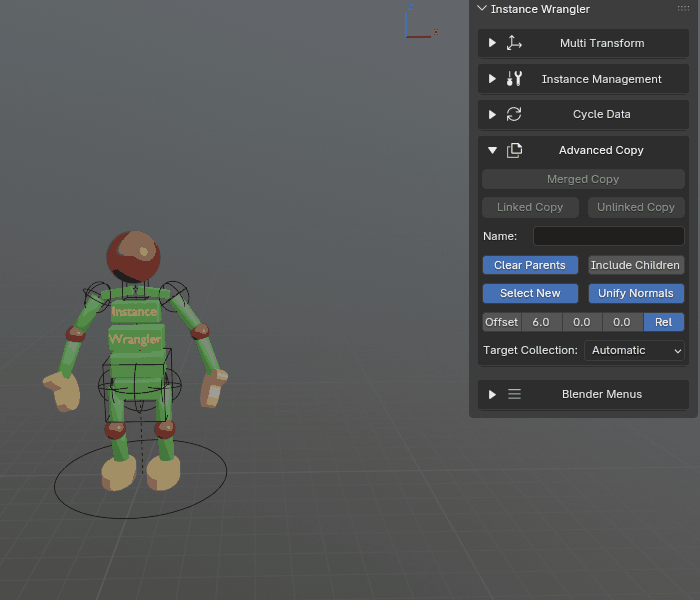Expand the Multi Transform section arrow
This screenshot has height=600, width=700.
pyautogui.click(x=492, y=43)
